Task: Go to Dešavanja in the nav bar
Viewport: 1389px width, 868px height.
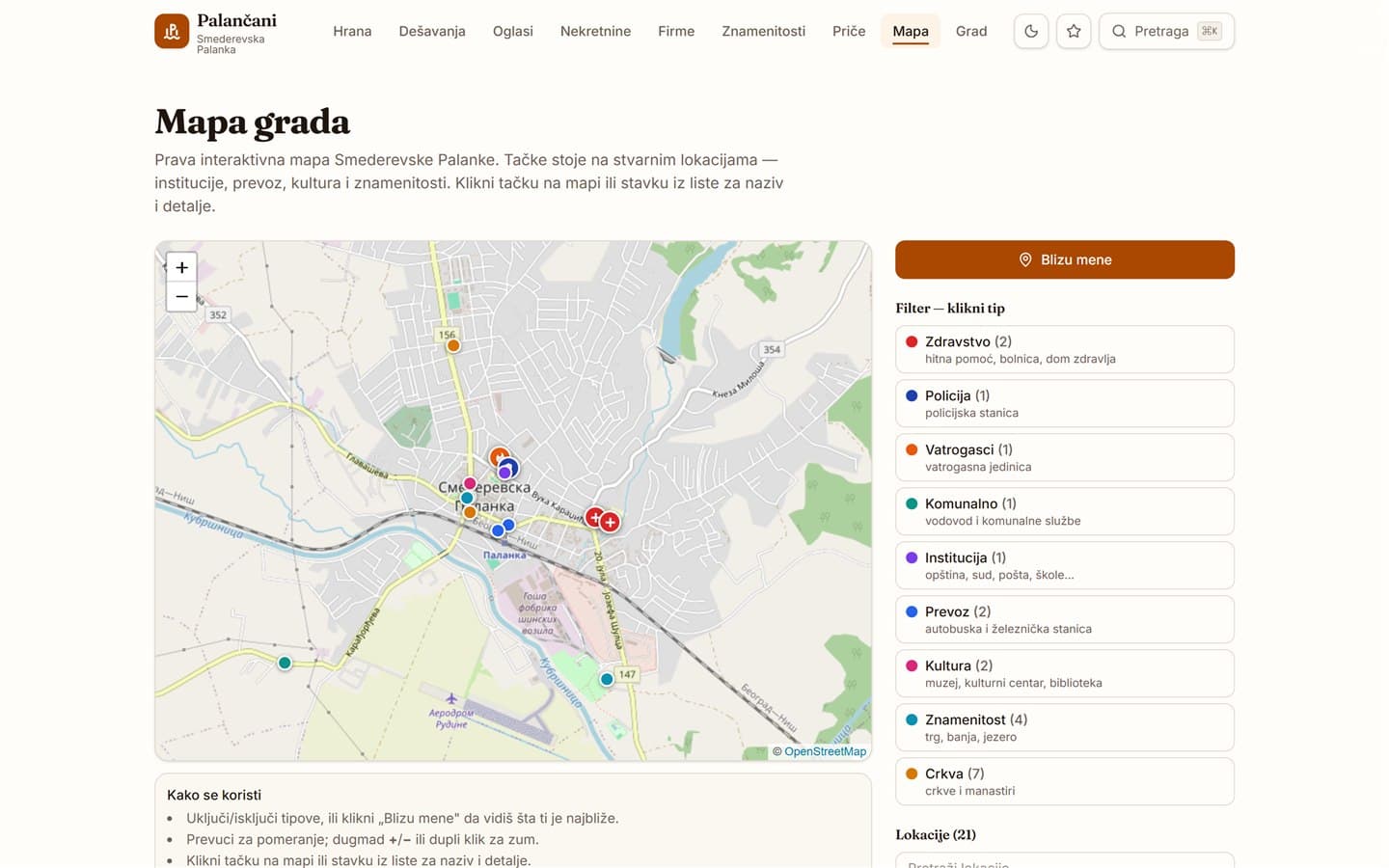Action: pyautogui.click(x=432, y=31)
